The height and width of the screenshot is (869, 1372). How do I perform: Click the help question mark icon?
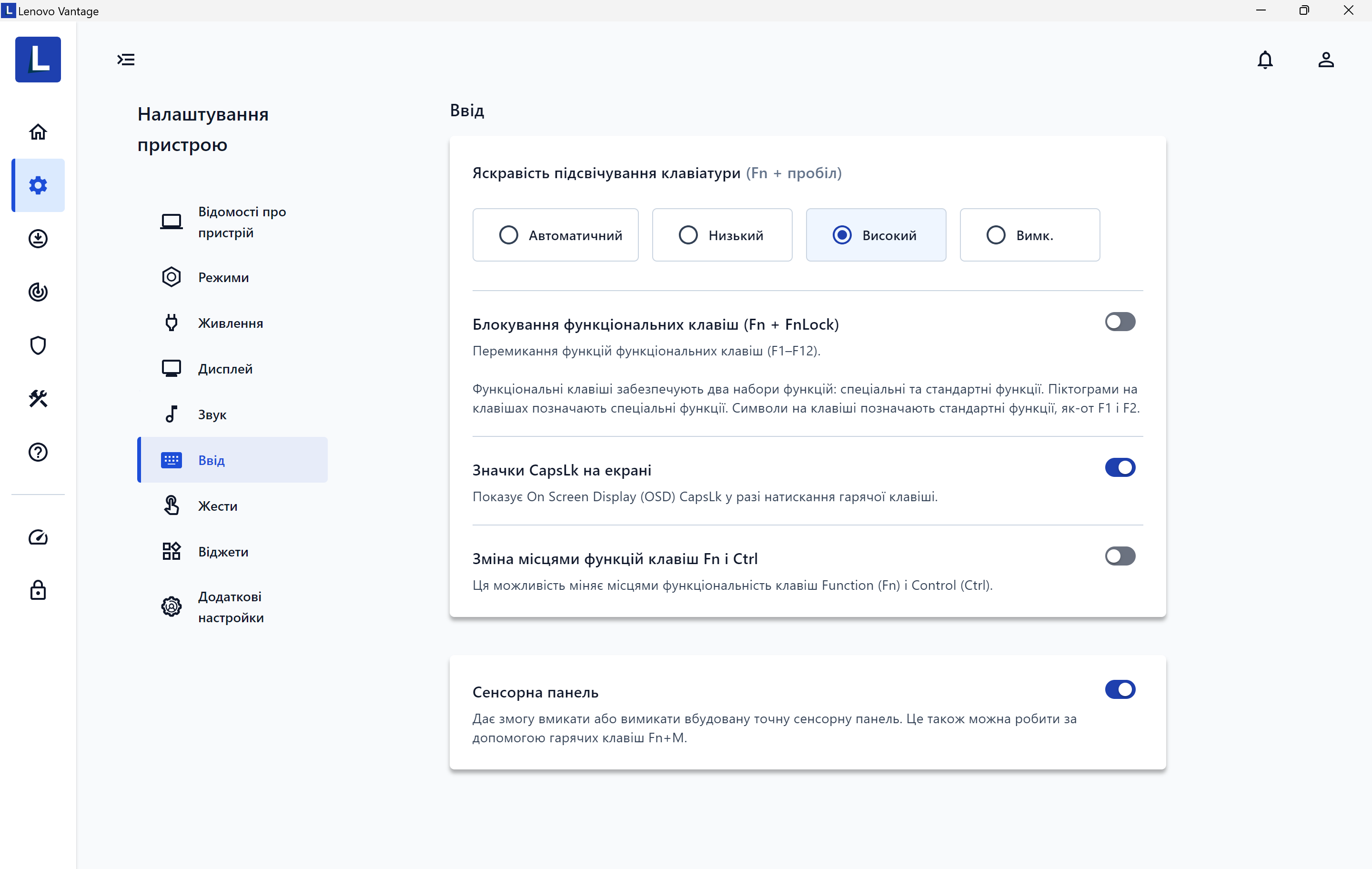38,452
